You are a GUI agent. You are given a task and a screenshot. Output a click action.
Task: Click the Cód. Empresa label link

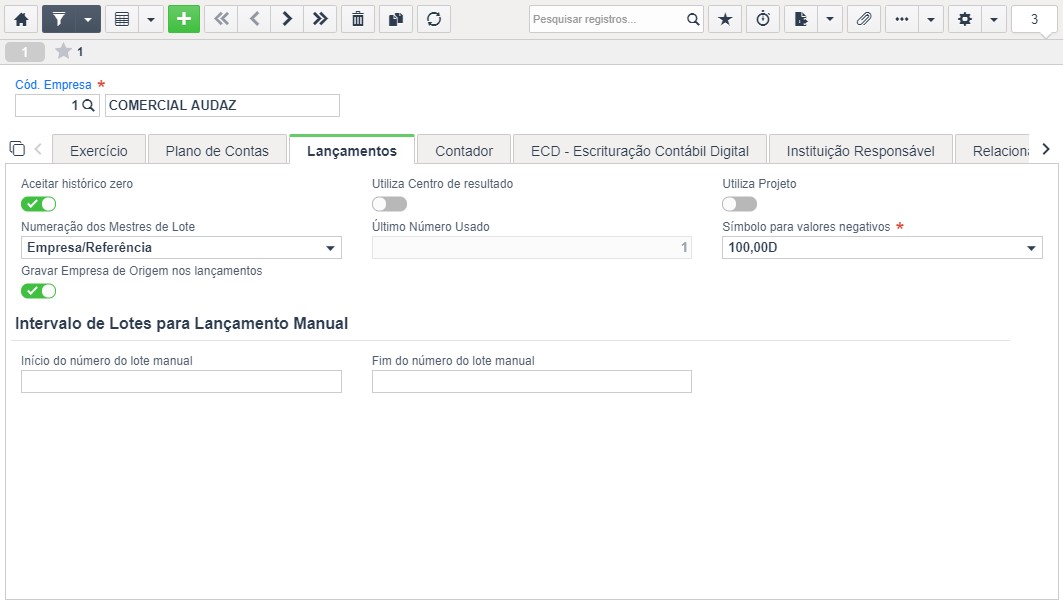(x=54, y=85)
